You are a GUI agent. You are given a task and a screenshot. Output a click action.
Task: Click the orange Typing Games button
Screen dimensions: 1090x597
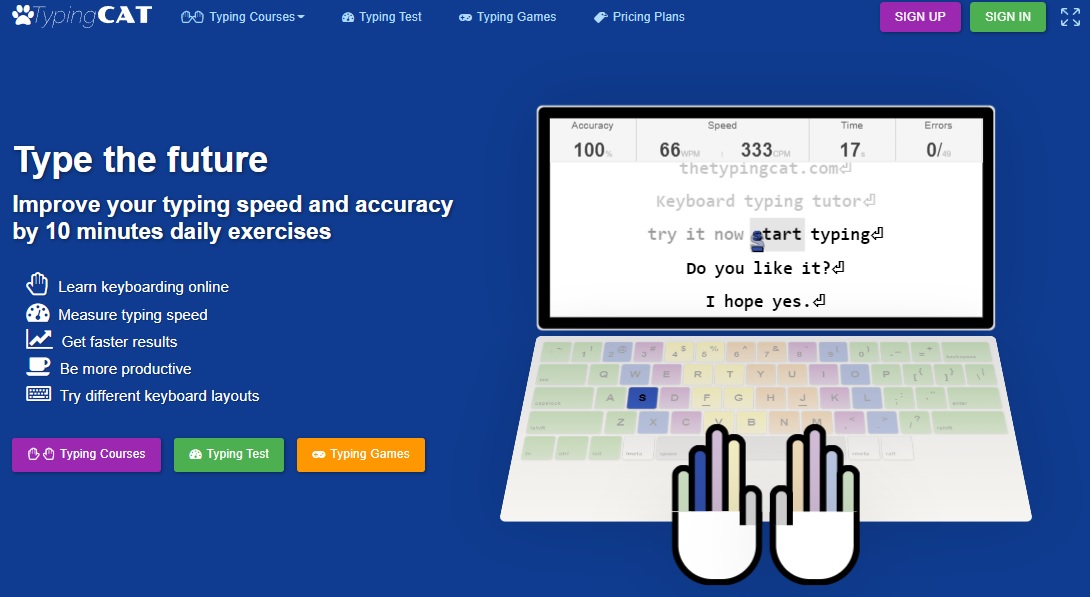(x=361, y=455)
